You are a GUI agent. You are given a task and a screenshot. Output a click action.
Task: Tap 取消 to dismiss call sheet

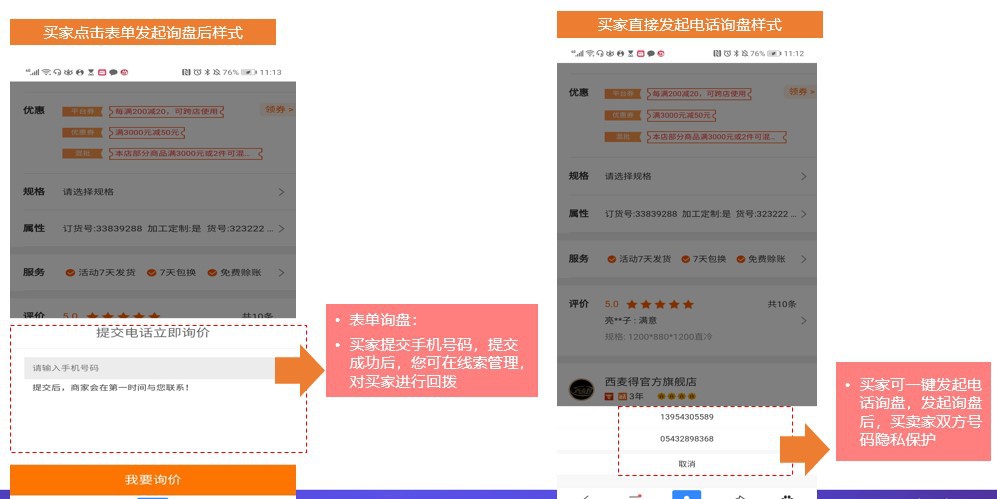point(687,464)
